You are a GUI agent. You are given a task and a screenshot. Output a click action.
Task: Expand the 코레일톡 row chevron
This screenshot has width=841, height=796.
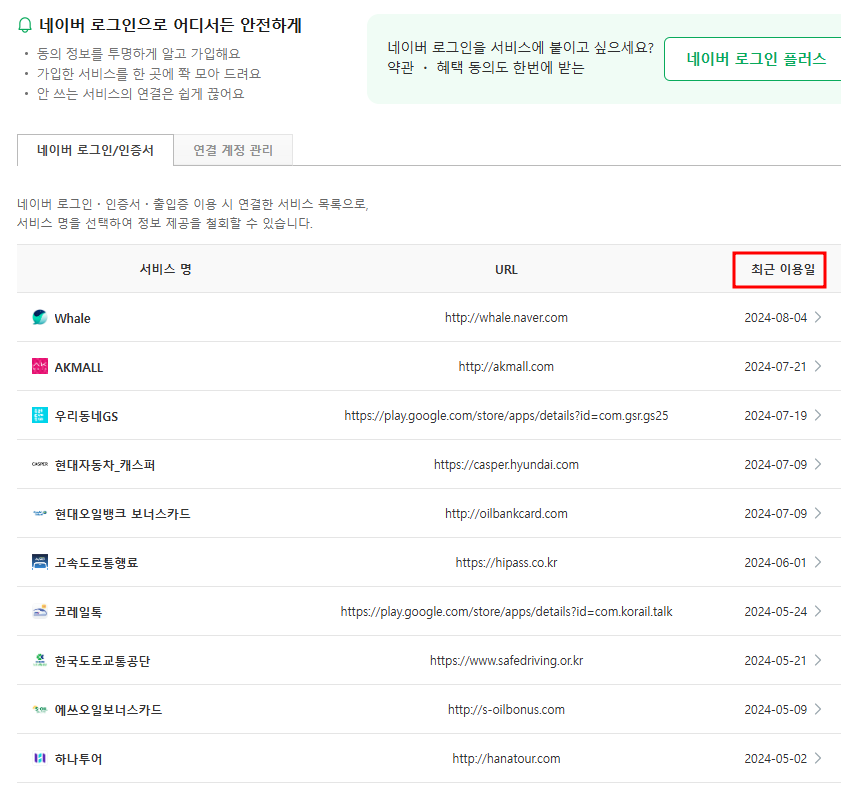point(818,611)
